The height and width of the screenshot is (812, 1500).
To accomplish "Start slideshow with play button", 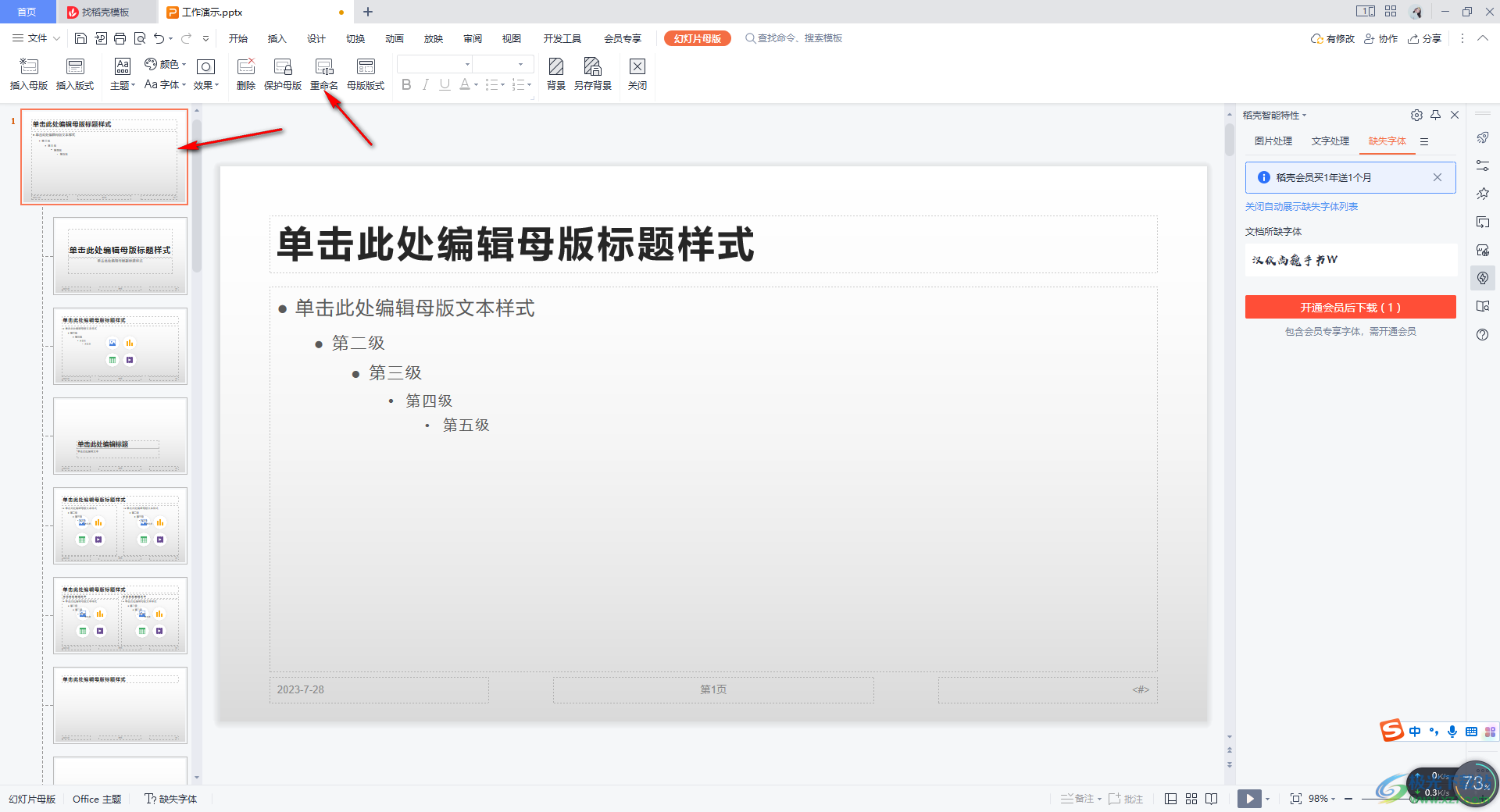I will (x=1249, y=799).
